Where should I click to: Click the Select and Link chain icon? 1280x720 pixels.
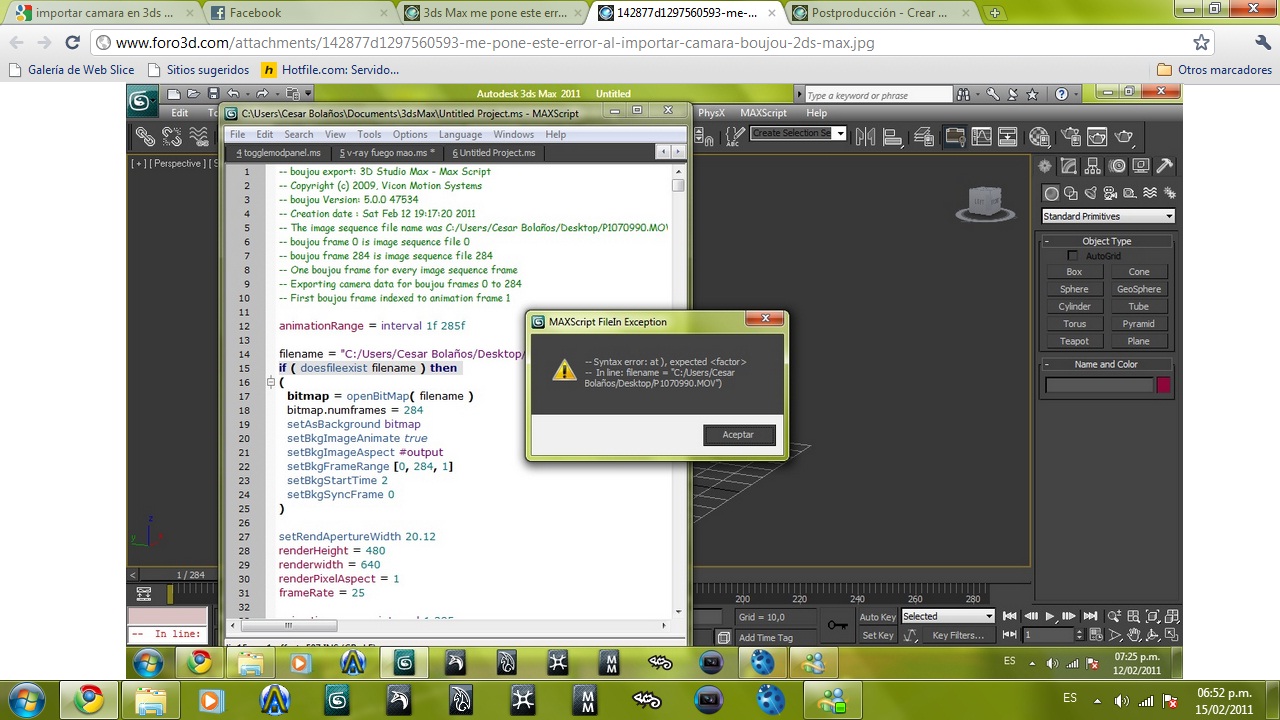point(145,136)
